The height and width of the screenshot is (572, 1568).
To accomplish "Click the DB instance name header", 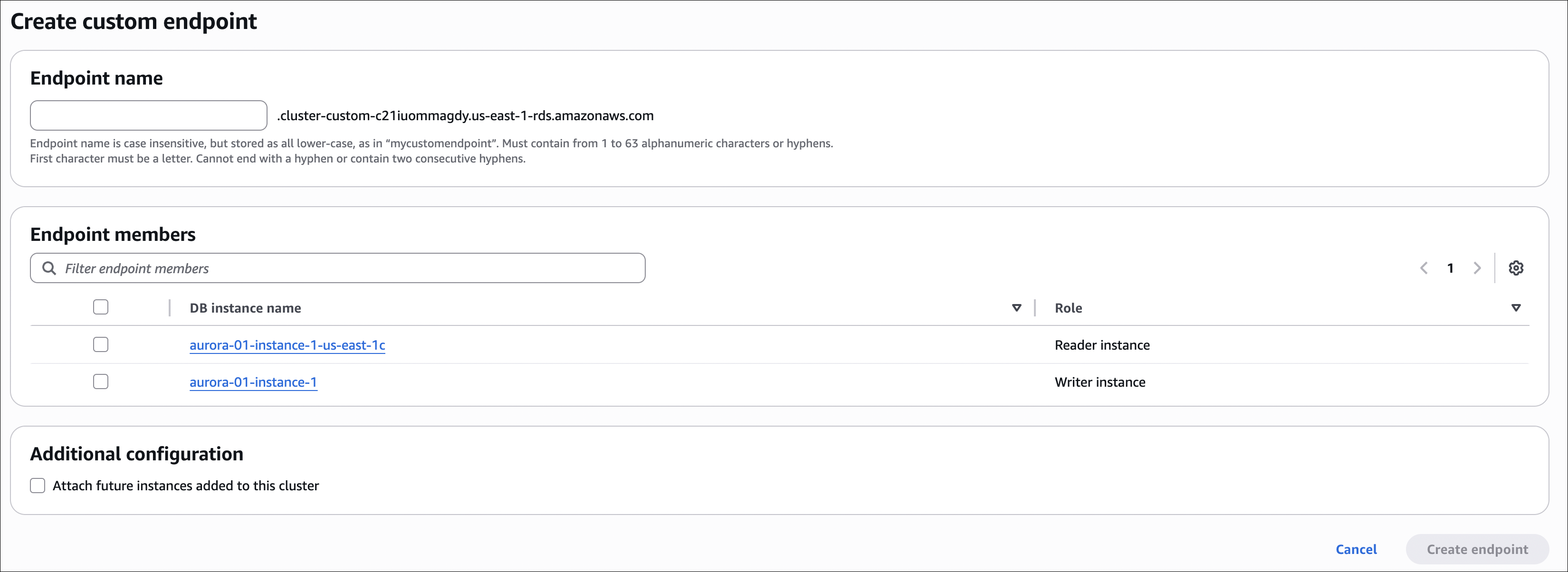I will (x=245, y=308).
